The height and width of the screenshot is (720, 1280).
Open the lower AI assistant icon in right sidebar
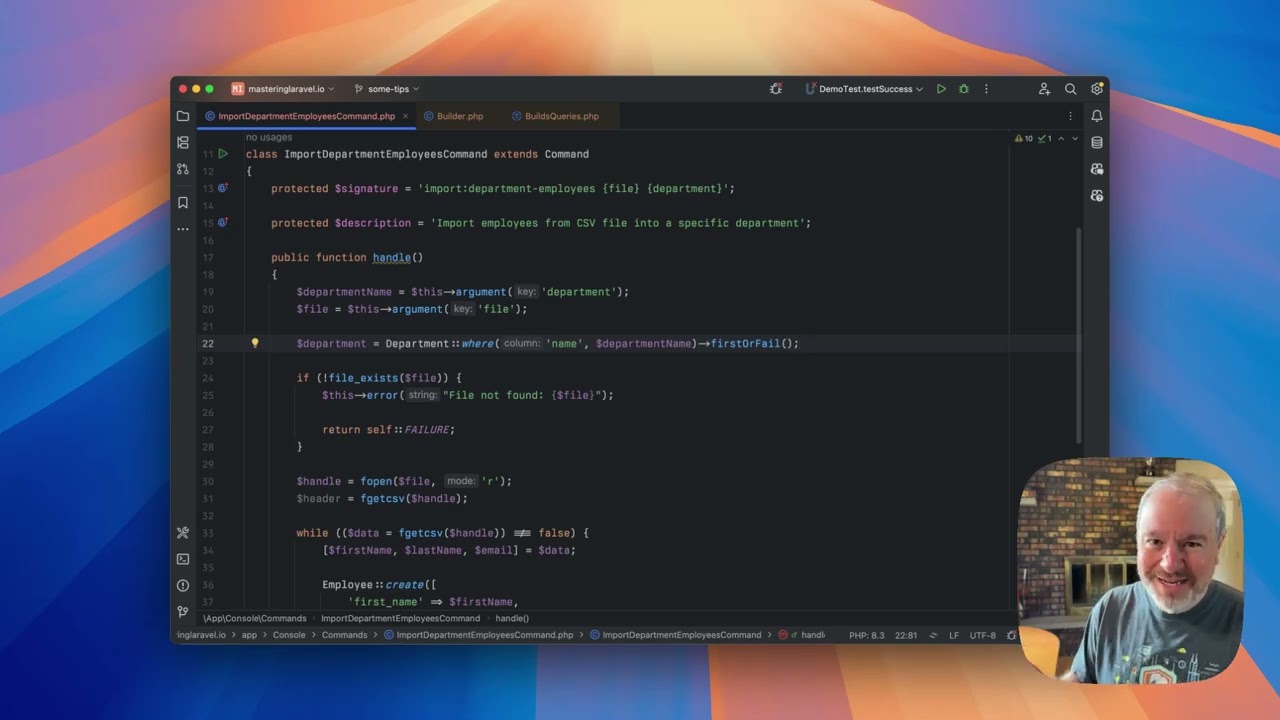(x=1097, y=195)
